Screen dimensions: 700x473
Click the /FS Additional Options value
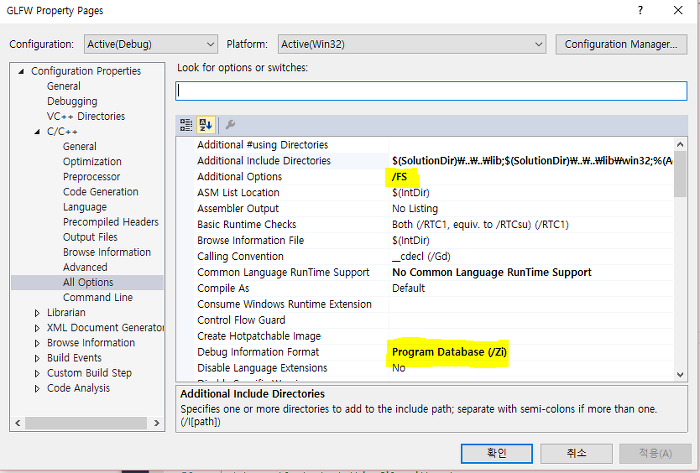pyautogui.click(x=400, y=177)
